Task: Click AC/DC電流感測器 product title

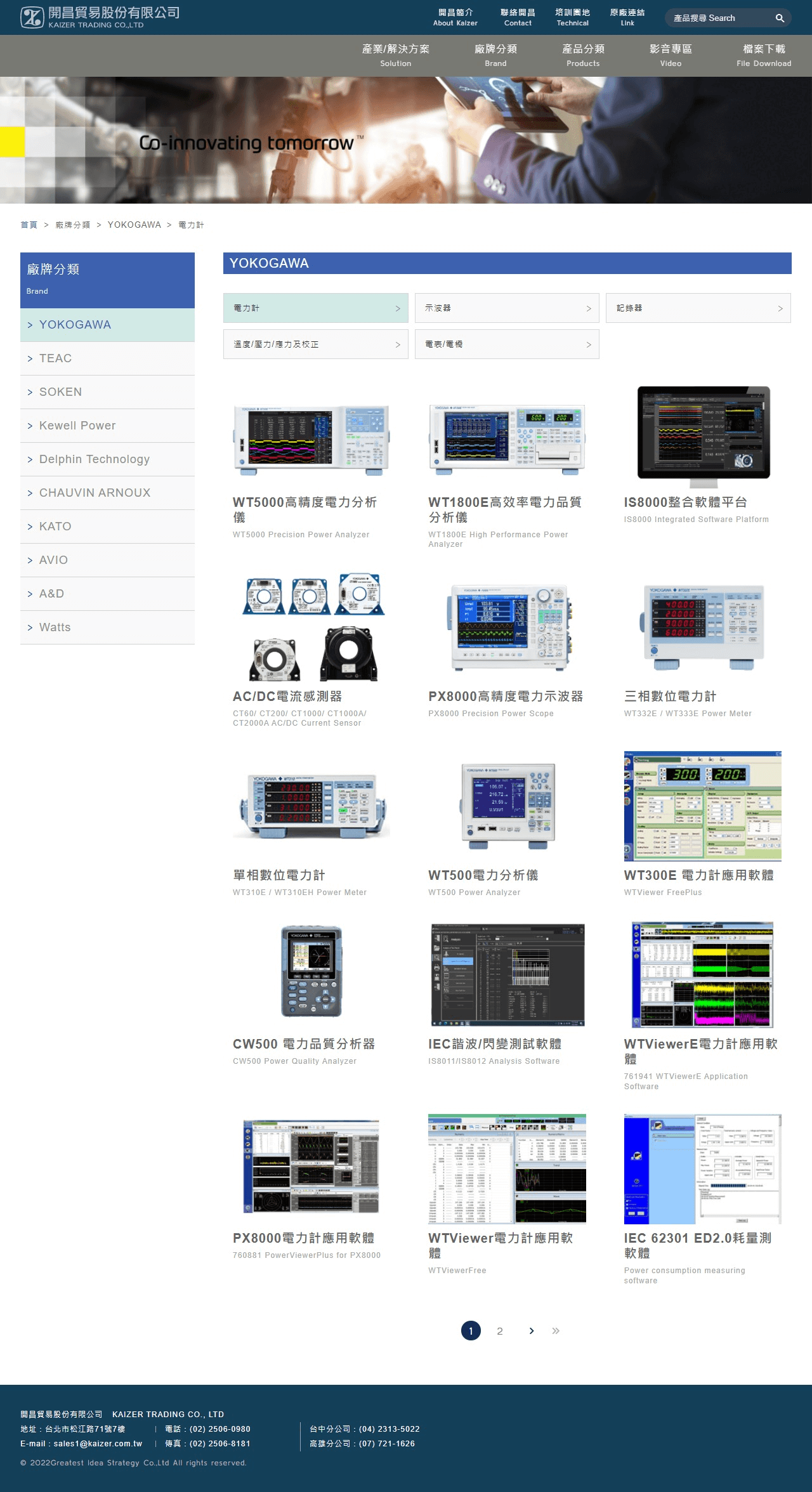Action: [x=287, y=697]
